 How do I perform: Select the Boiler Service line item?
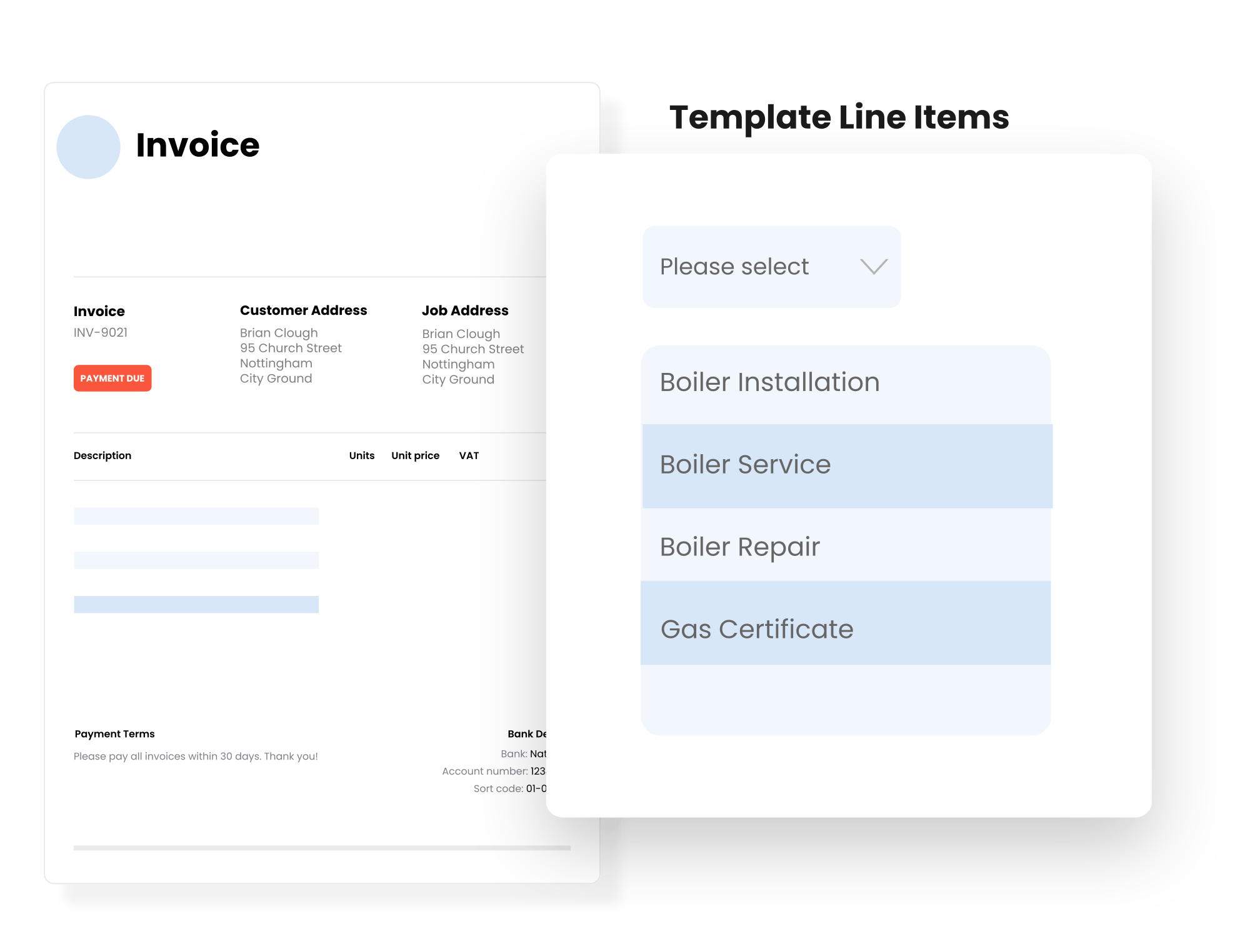tap(746, 464)
